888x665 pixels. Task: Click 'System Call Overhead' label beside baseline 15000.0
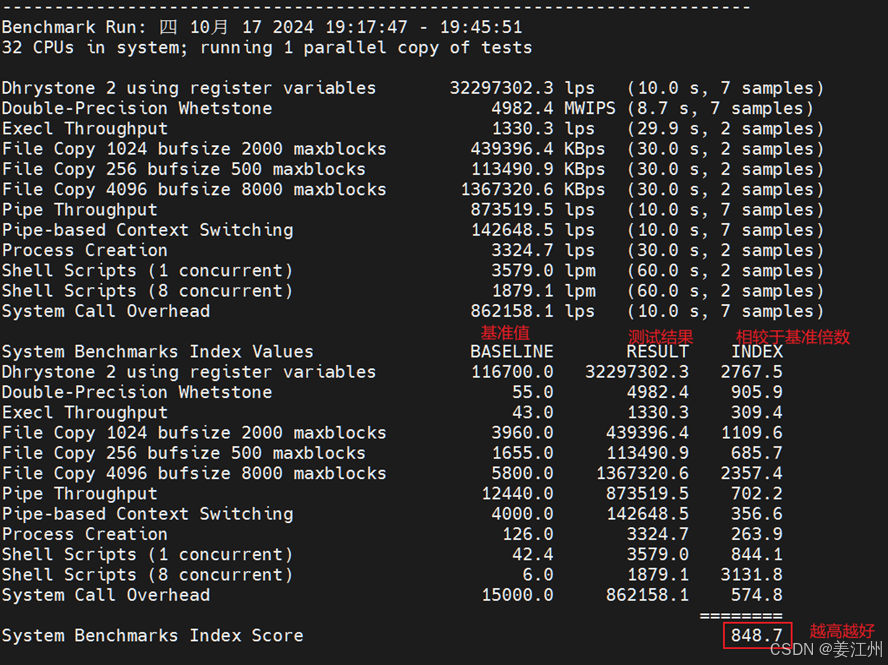pyautogui.click(x=105, y=596)
